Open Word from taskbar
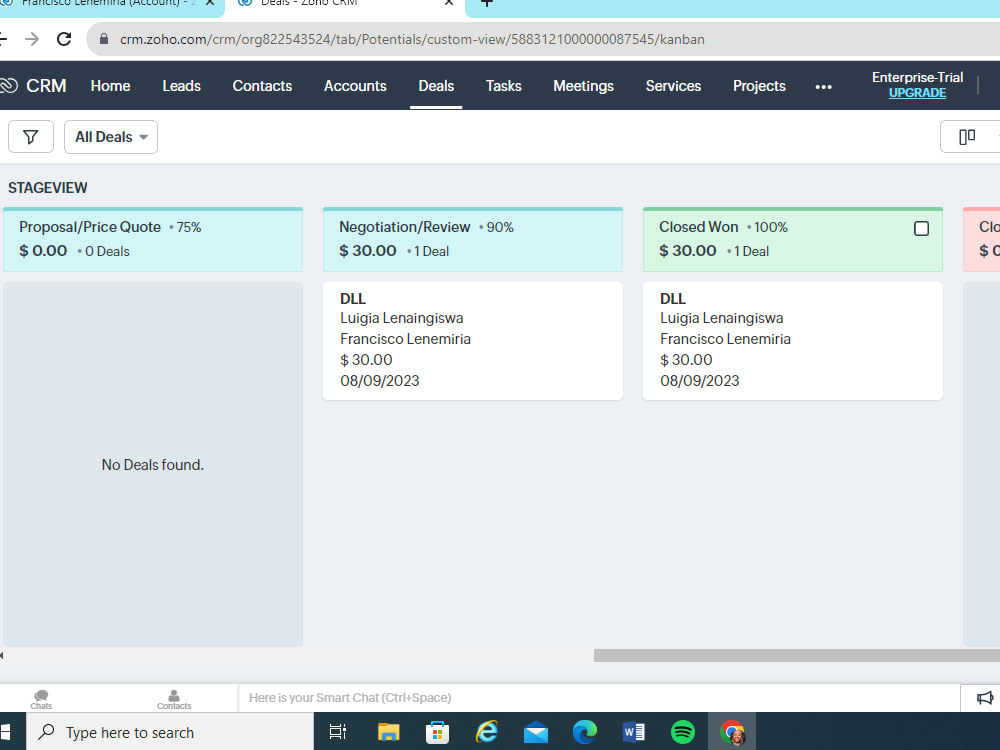 click(633, 732)
